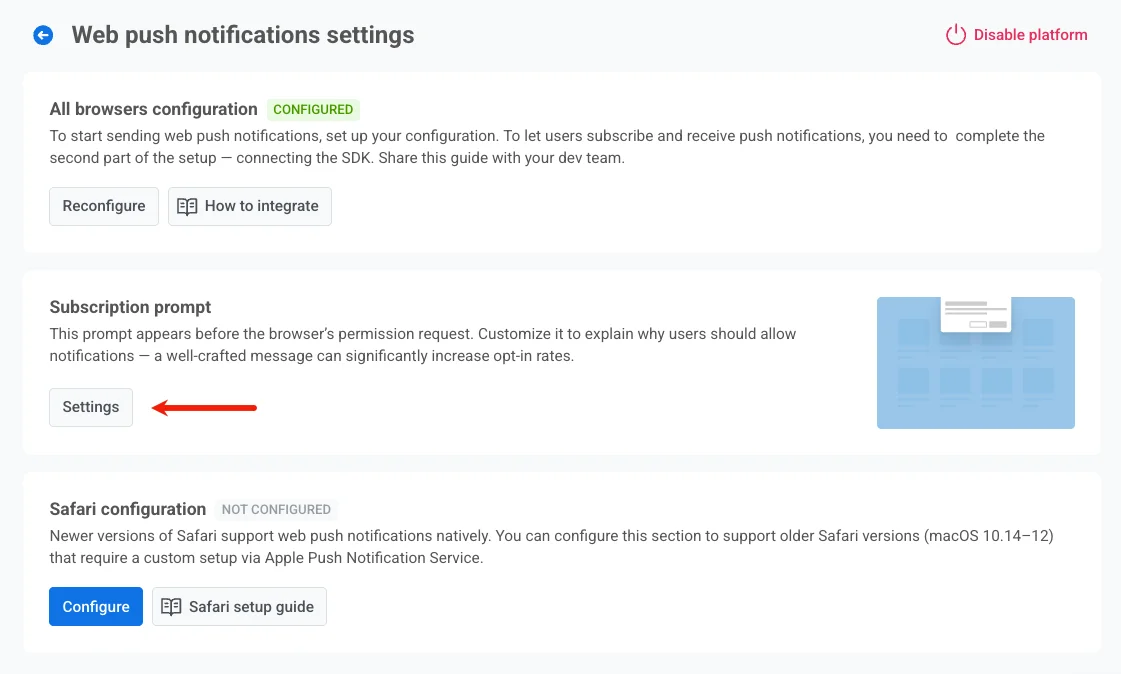Click the blue back arrow icon

coord(43,35)
